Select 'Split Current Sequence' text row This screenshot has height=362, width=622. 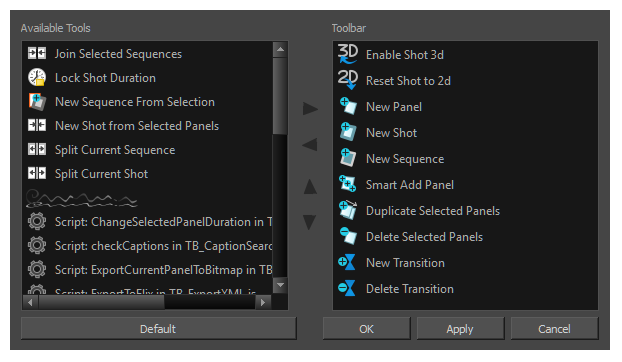115,150
